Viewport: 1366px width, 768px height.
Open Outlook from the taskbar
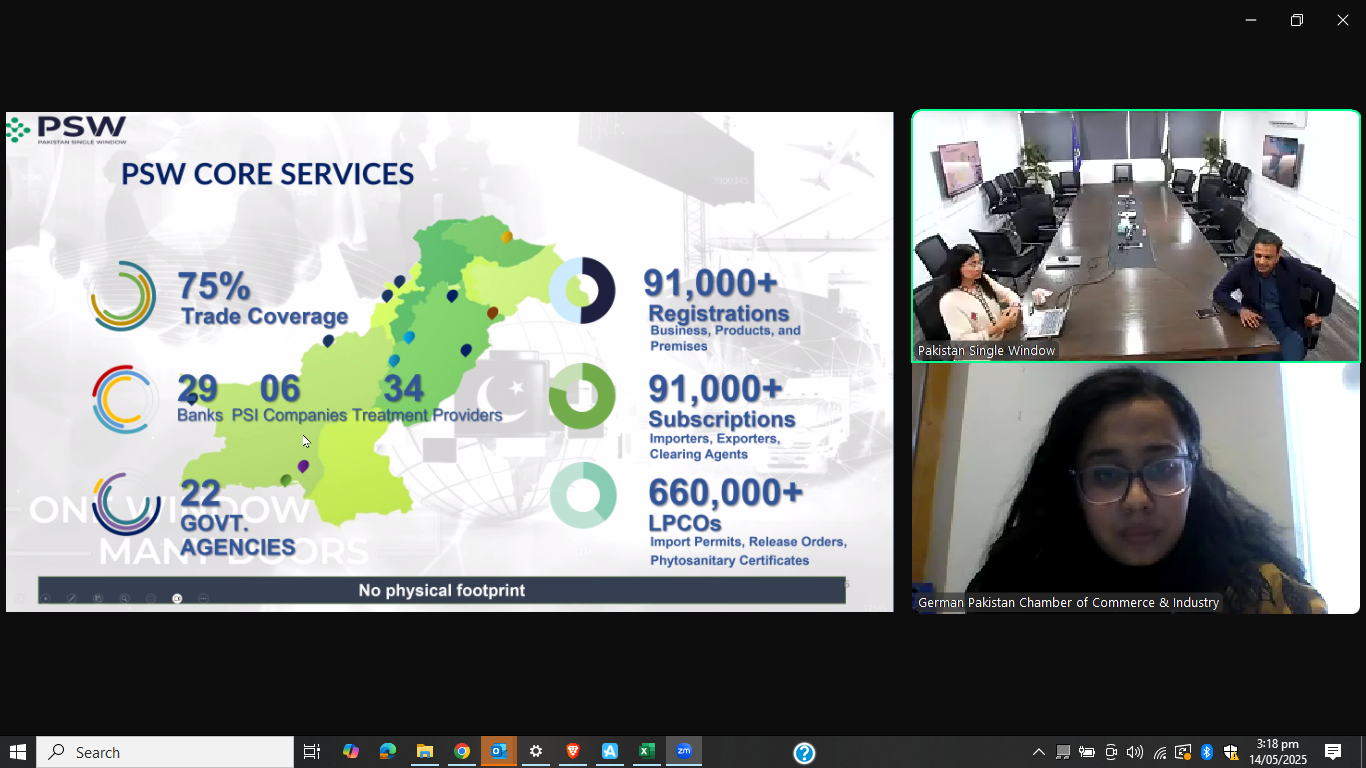(x=499, y=752)
